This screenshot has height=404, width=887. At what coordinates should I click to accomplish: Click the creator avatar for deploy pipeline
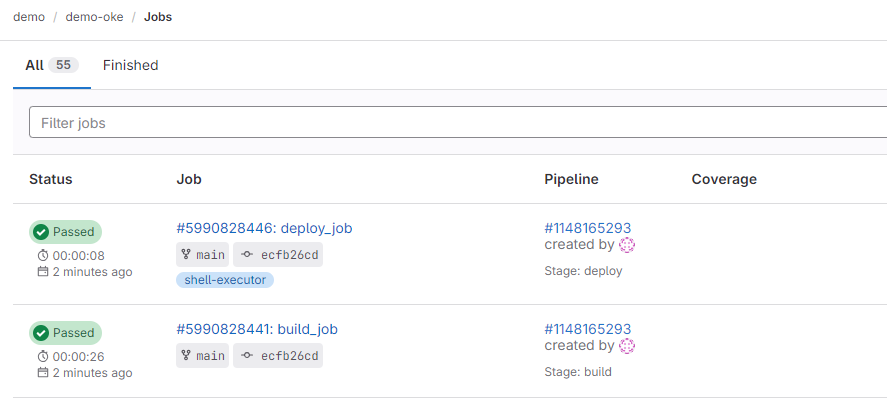628,245
